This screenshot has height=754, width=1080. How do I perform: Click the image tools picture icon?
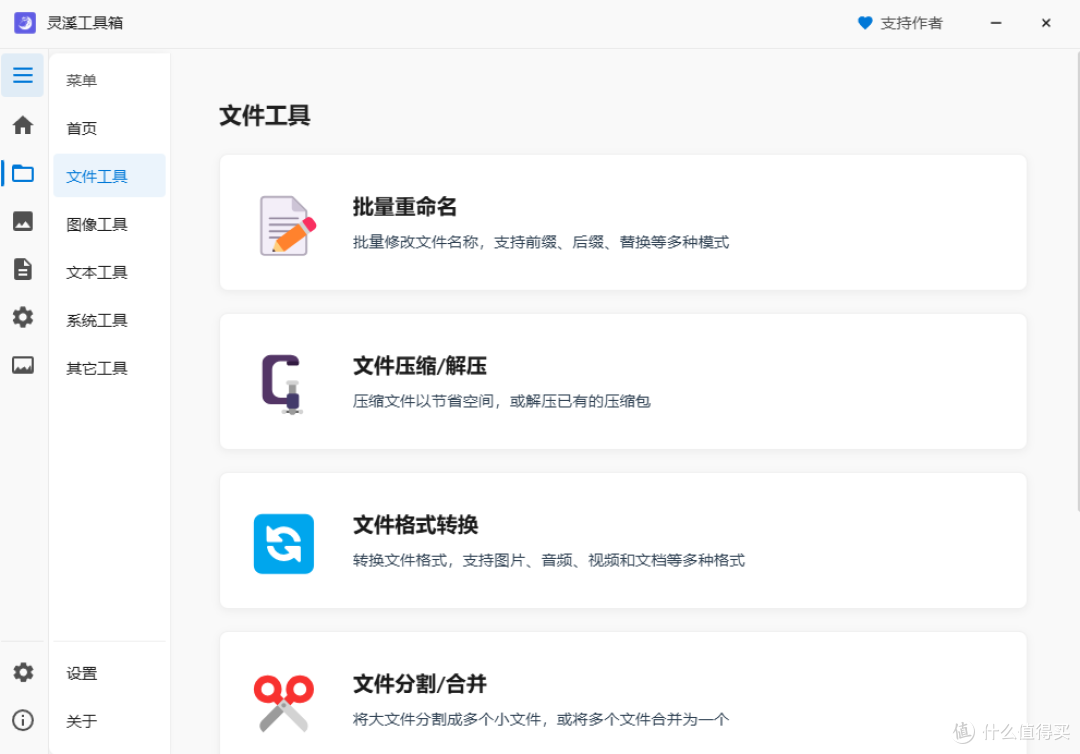(x=23, y=221)
